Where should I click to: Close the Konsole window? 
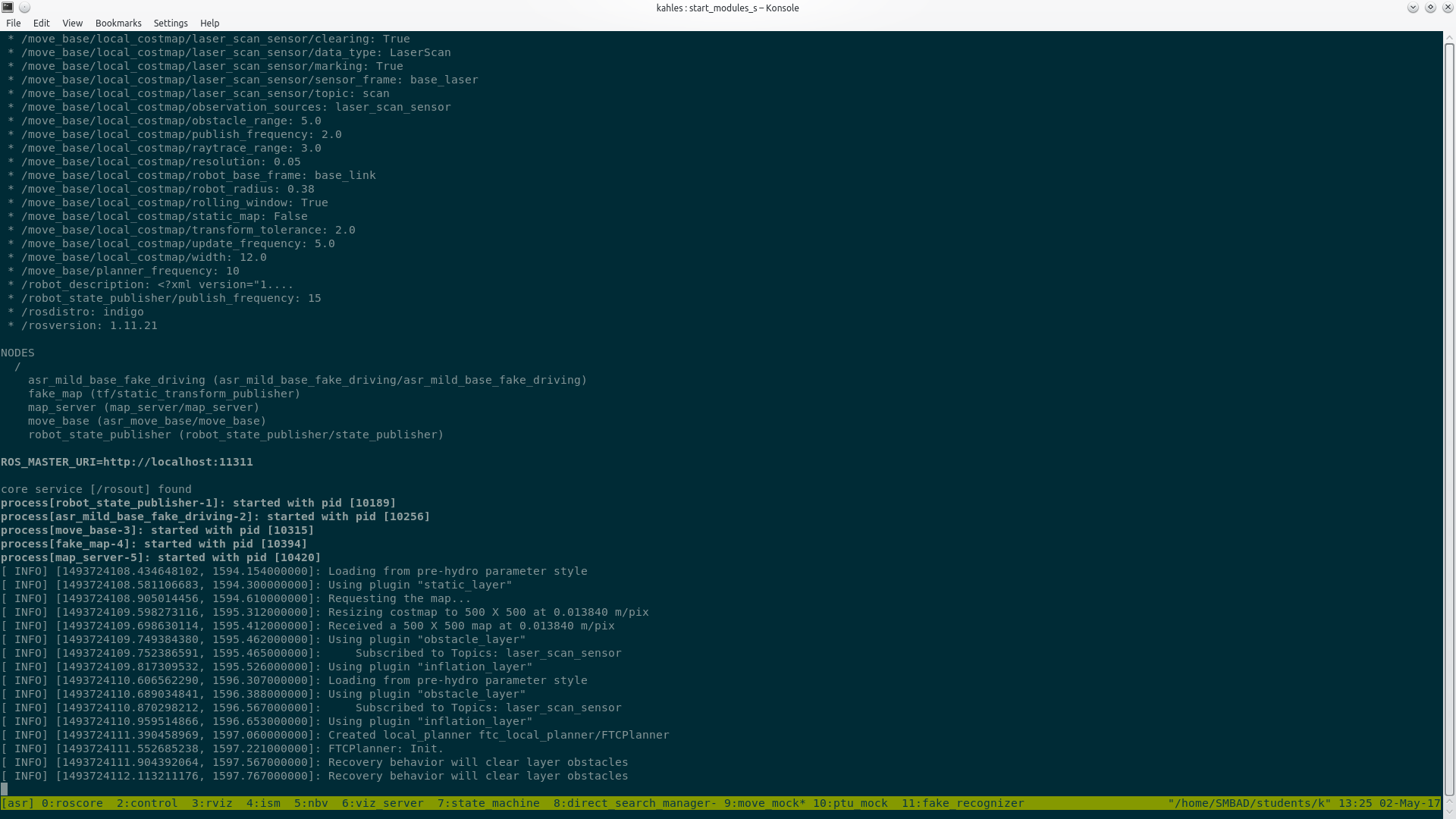(1447, 8)
